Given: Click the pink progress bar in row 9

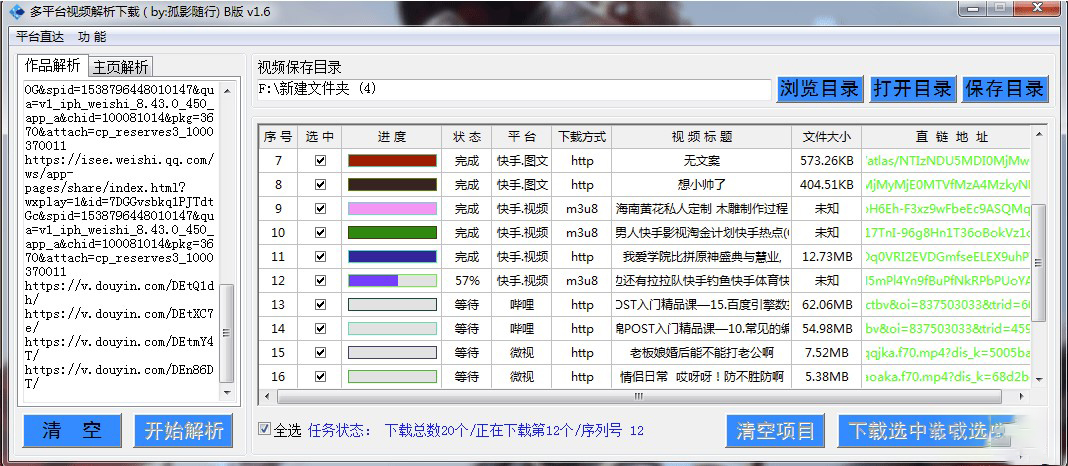Looking at the screenshot, I should tap(392, 208).
